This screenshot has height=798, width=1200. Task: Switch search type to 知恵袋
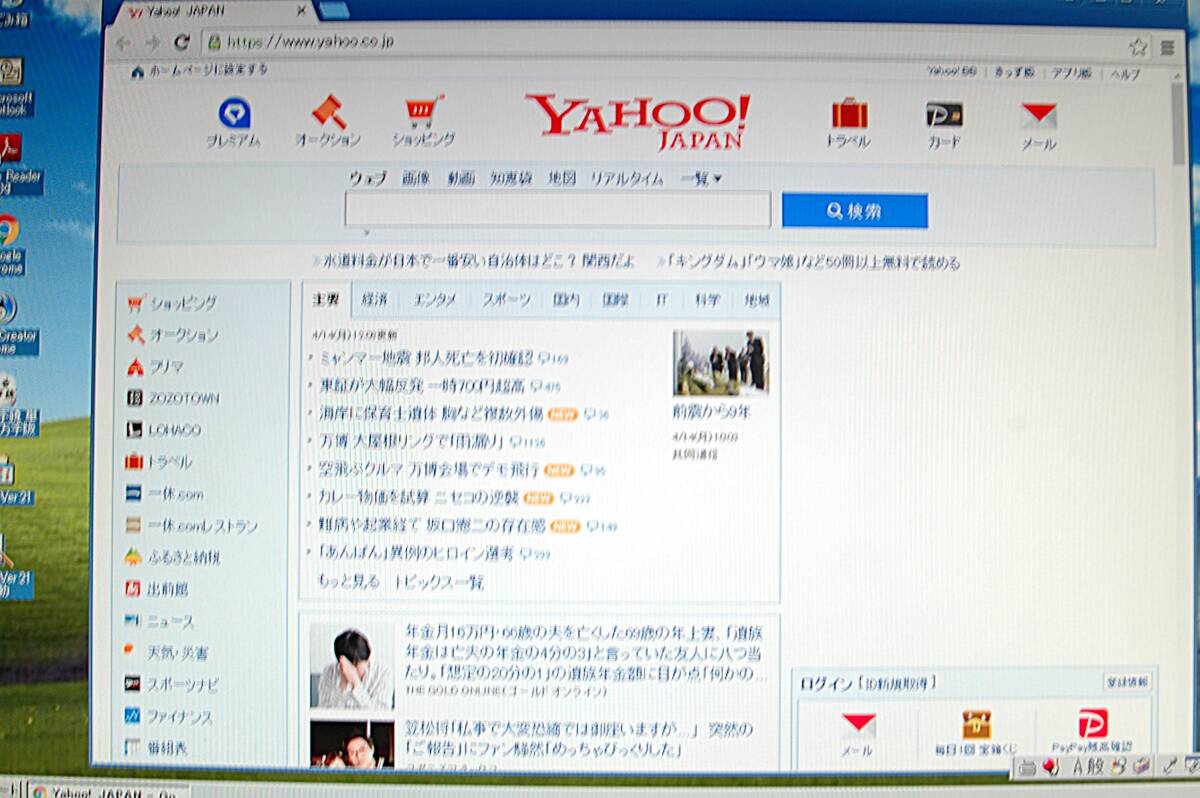coord(511,178)
